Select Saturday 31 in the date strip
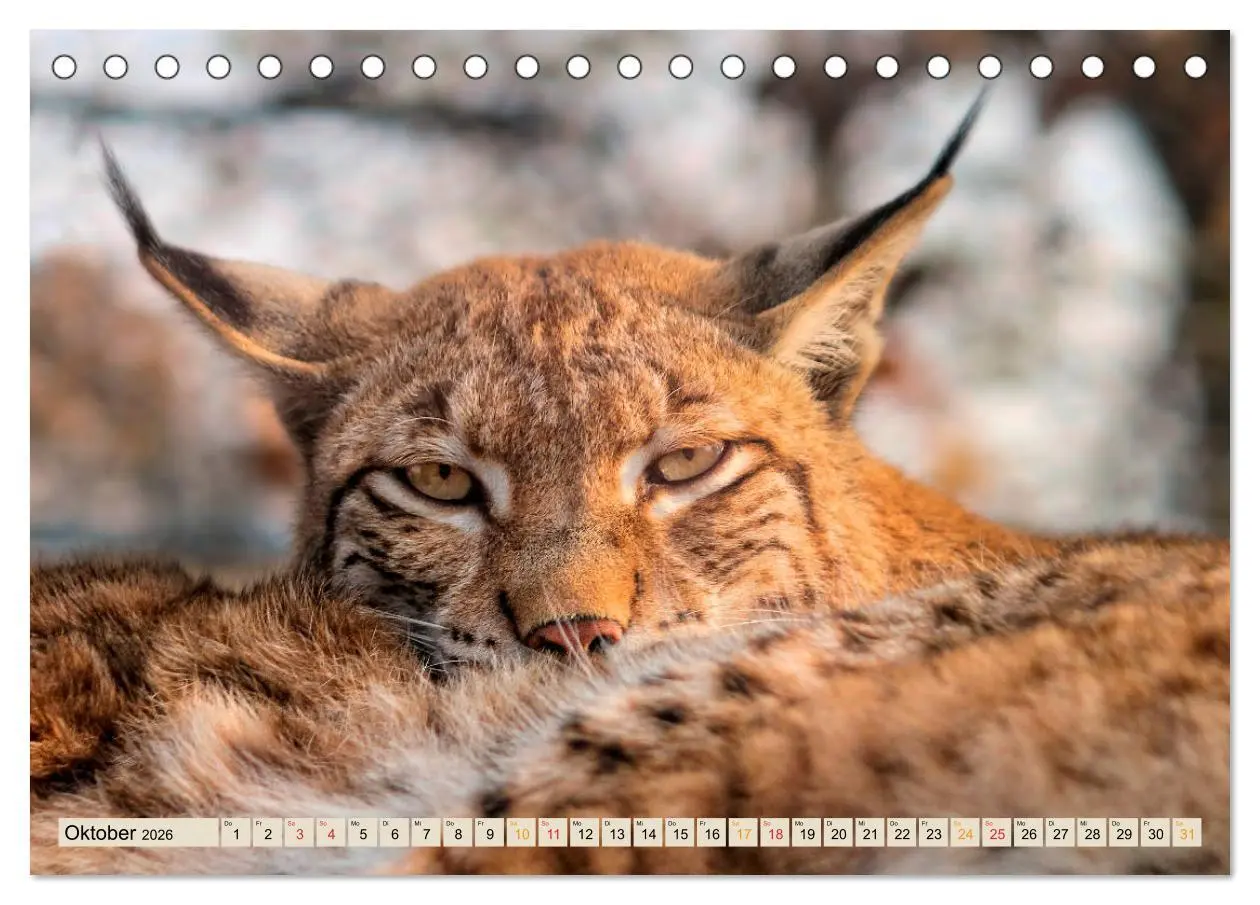Viewport: 1260px width, 905px height. (x=1188, y=832)
